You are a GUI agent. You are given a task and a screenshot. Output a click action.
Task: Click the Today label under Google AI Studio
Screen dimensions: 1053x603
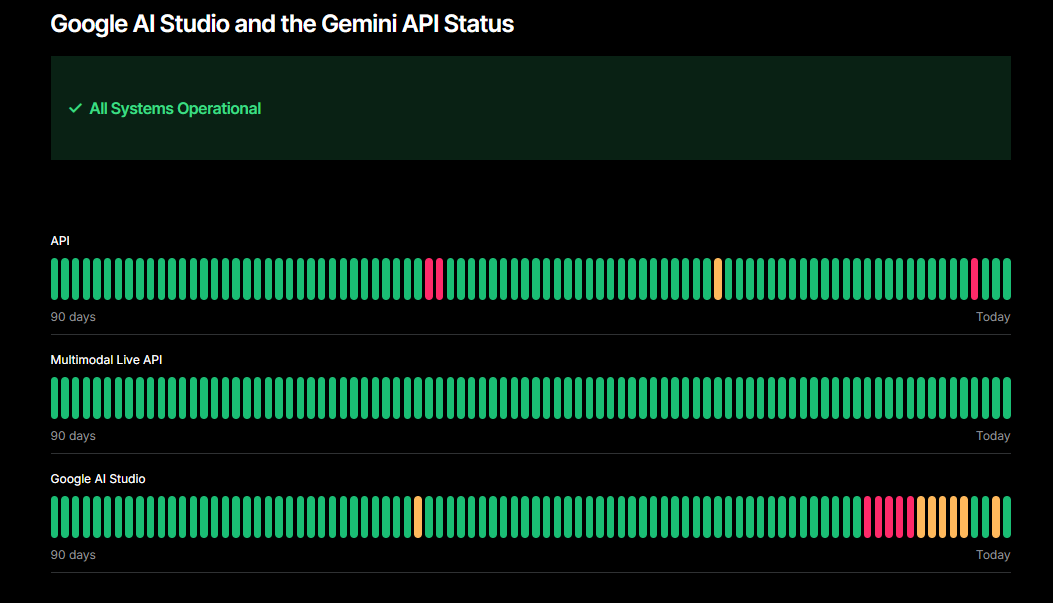coord(993,555)
